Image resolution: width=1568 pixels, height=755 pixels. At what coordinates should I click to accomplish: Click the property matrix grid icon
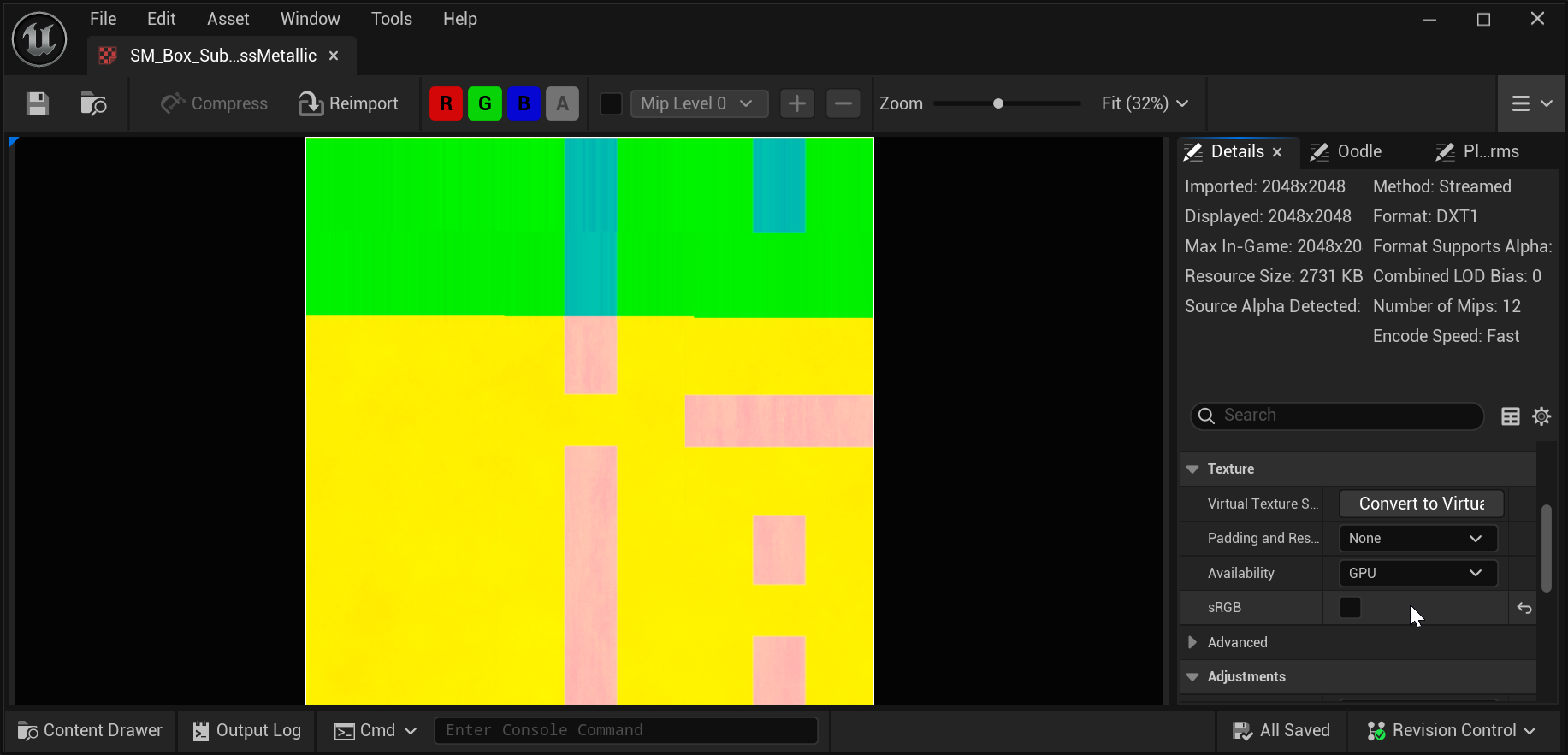[1511, 416]
